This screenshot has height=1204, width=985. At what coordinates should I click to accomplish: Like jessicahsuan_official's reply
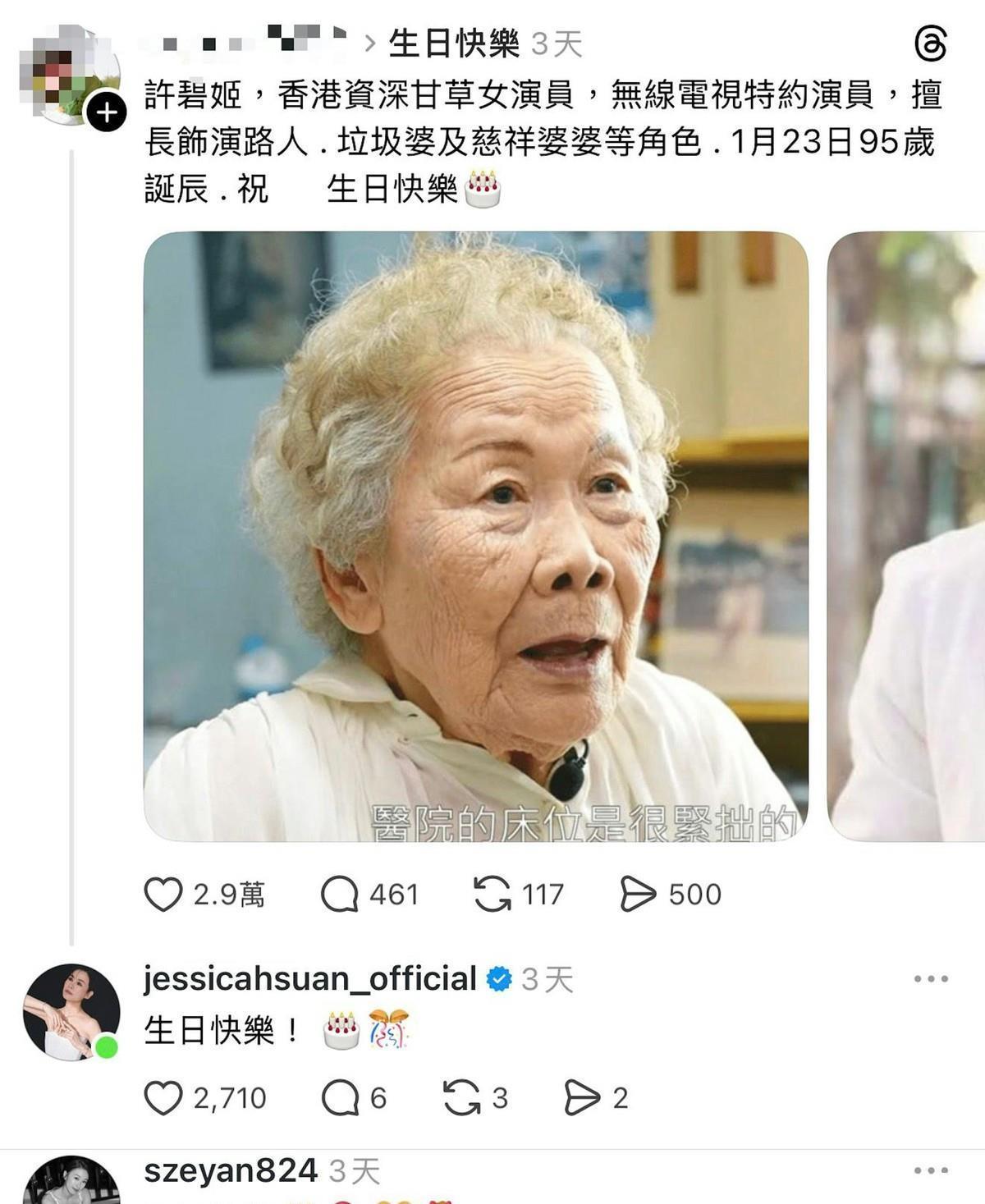(163, 1098)
